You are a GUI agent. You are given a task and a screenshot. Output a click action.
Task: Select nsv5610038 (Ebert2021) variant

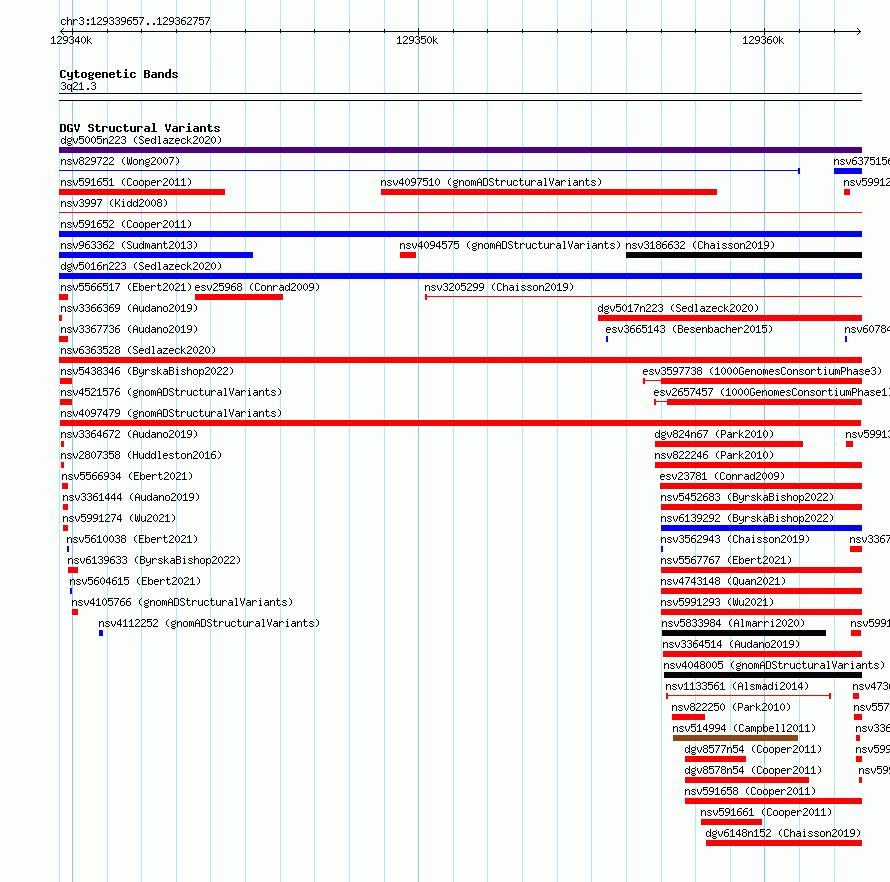(x=132, y=539)
